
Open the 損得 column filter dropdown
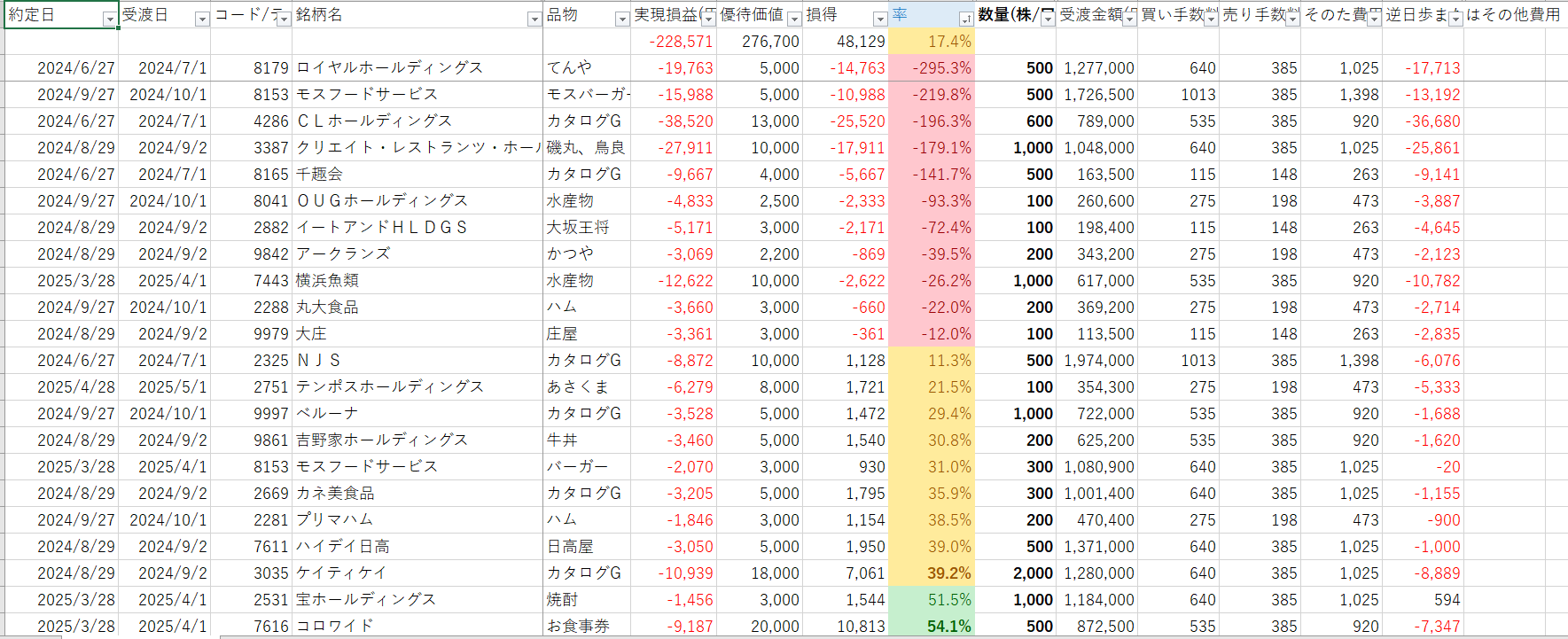[879, 19]
